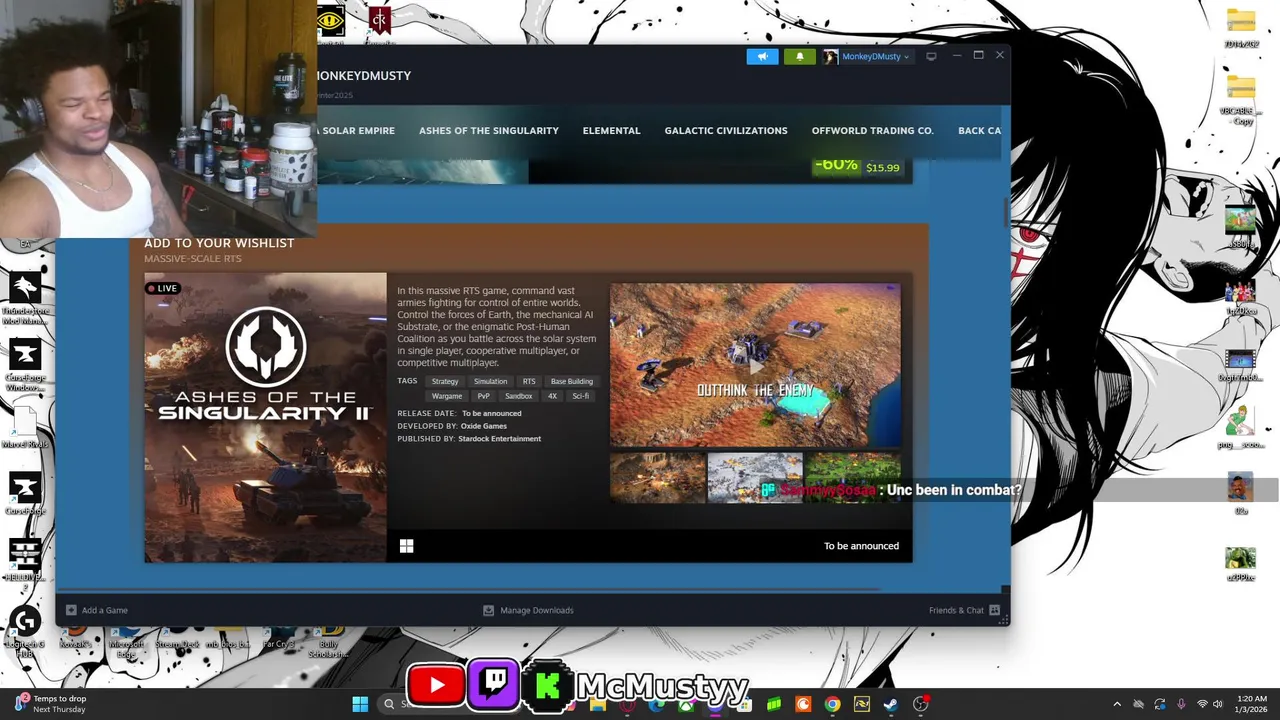Click the Strategy tag
Viewport: 1280px width, 720px height.
click(x=445, y=381)
